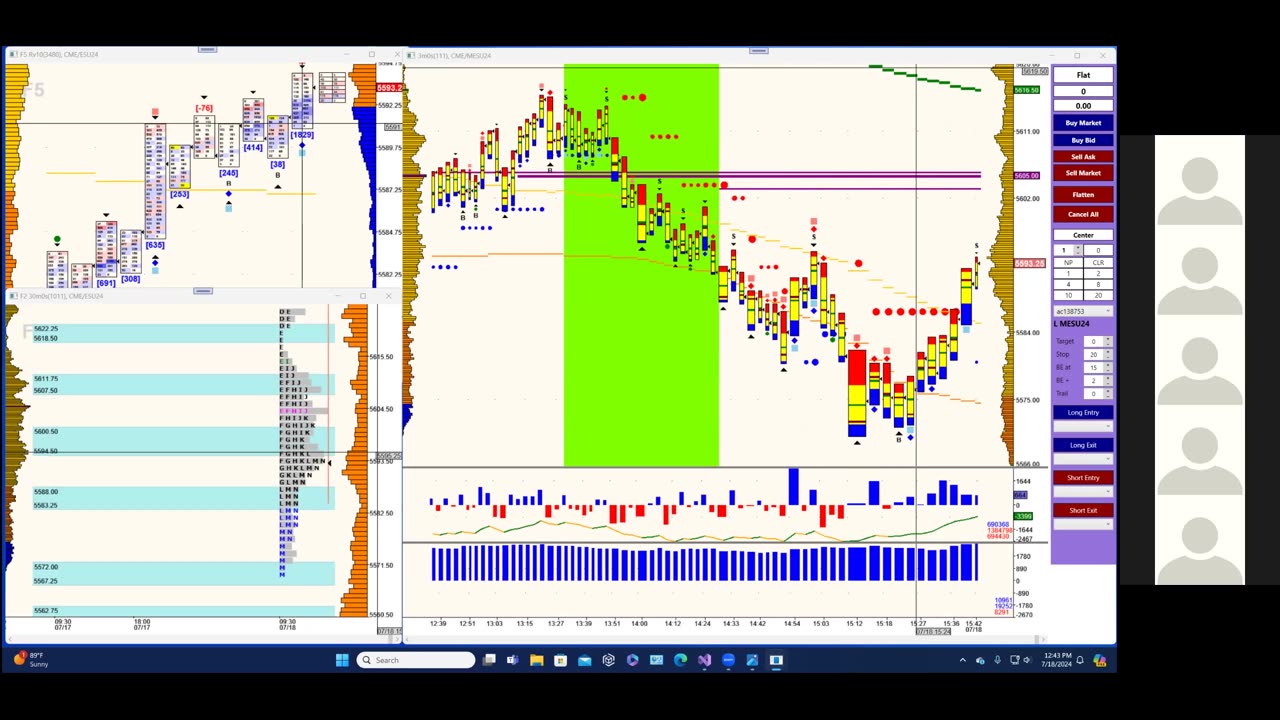The image size is (1280, 720).
Task: Show hidden system tray icons
Action: click(x=963, y=660)
